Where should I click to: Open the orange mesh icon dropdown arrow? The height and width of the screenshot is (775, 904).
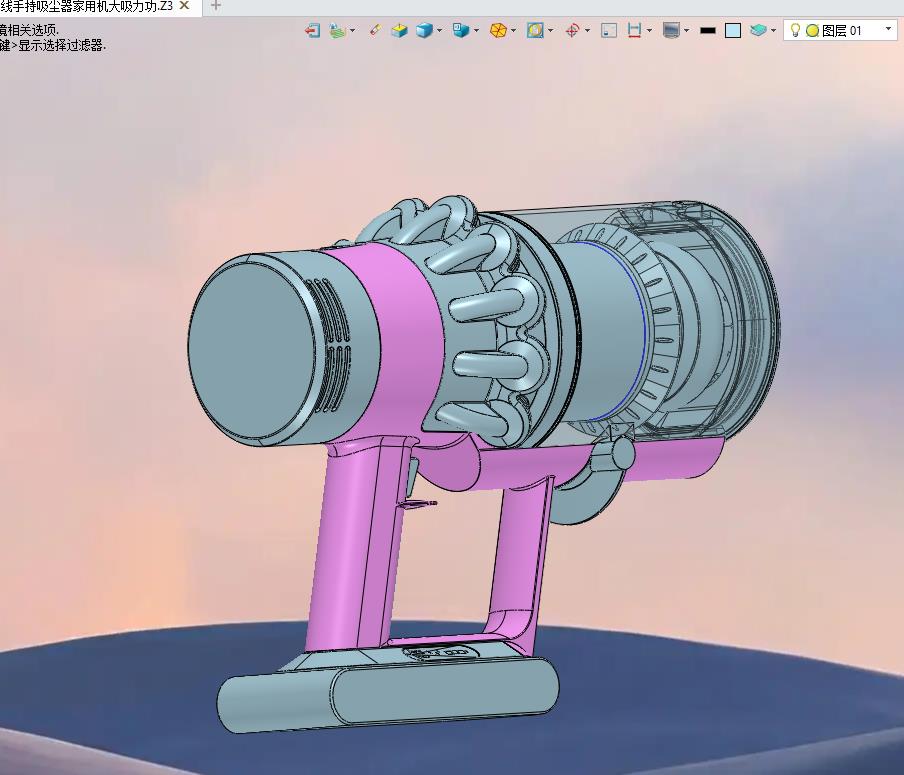pyautogui.click(x=513, y=31)
